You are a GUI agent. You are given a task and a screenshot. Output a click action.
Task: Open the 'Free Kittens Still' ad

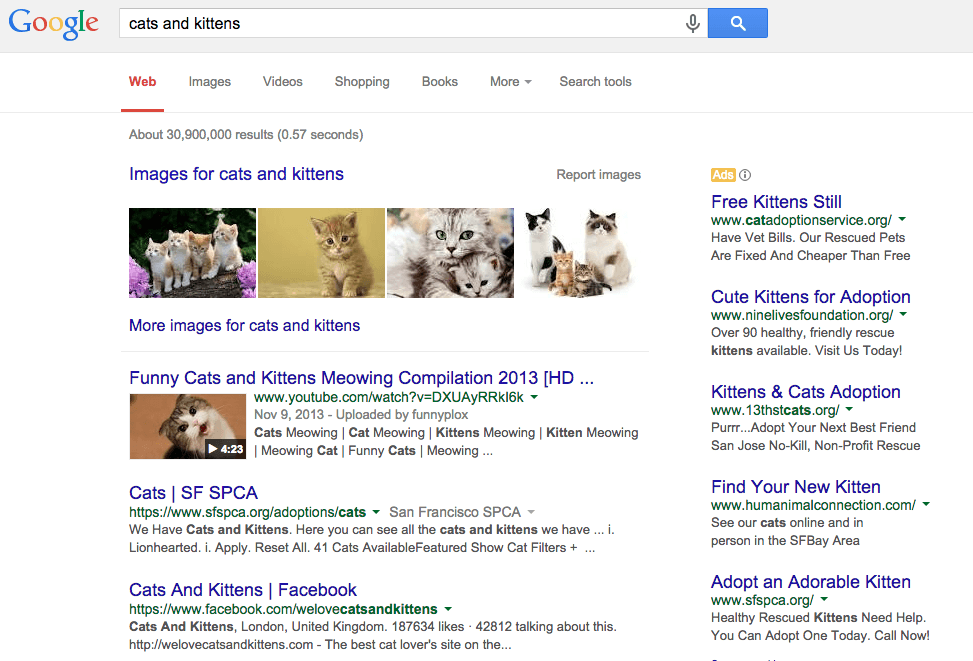pyautogui.click(x=776, y=202)
